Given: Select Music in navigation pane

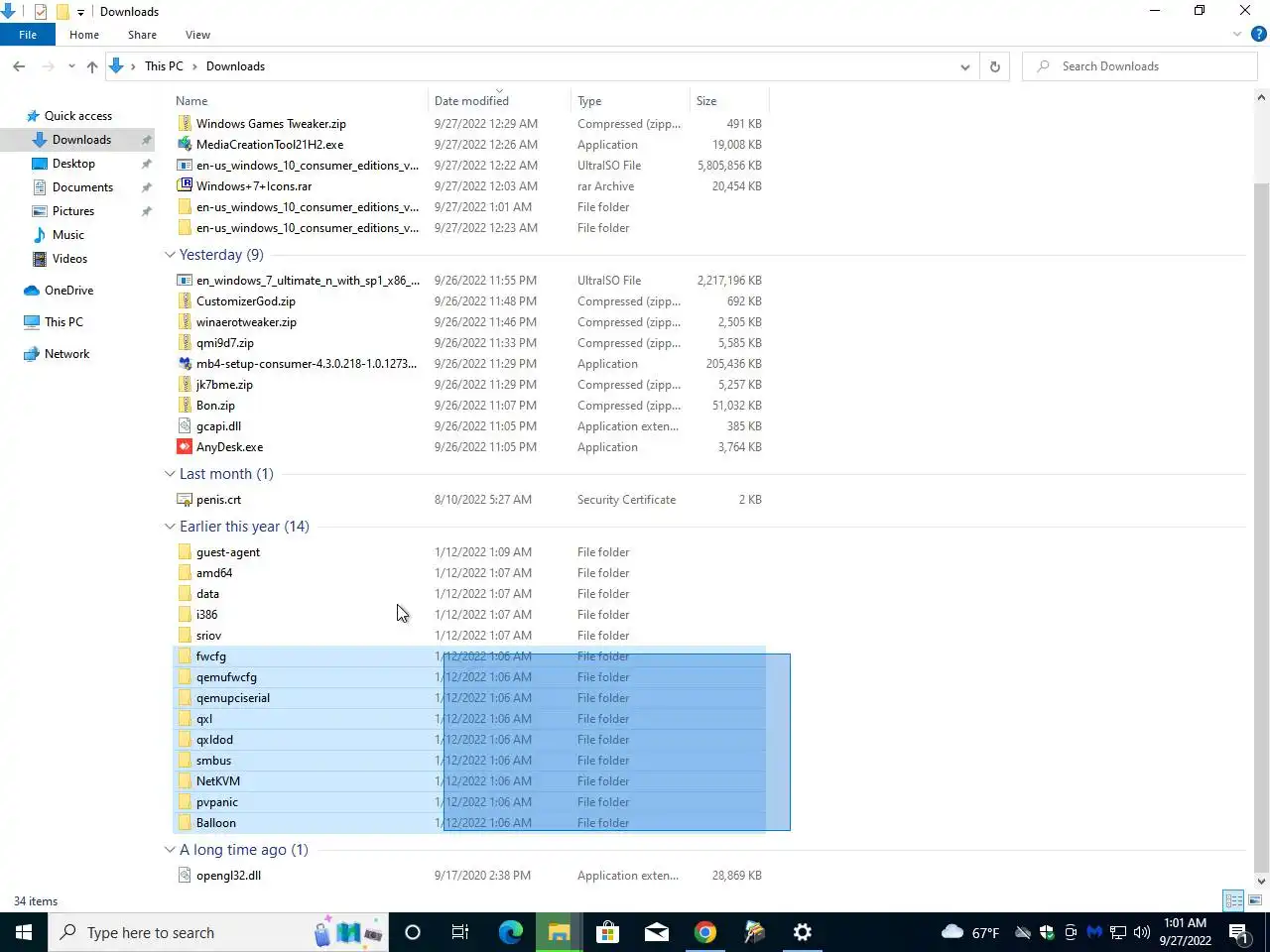Looking at the screenshot, I should [67, 235].
